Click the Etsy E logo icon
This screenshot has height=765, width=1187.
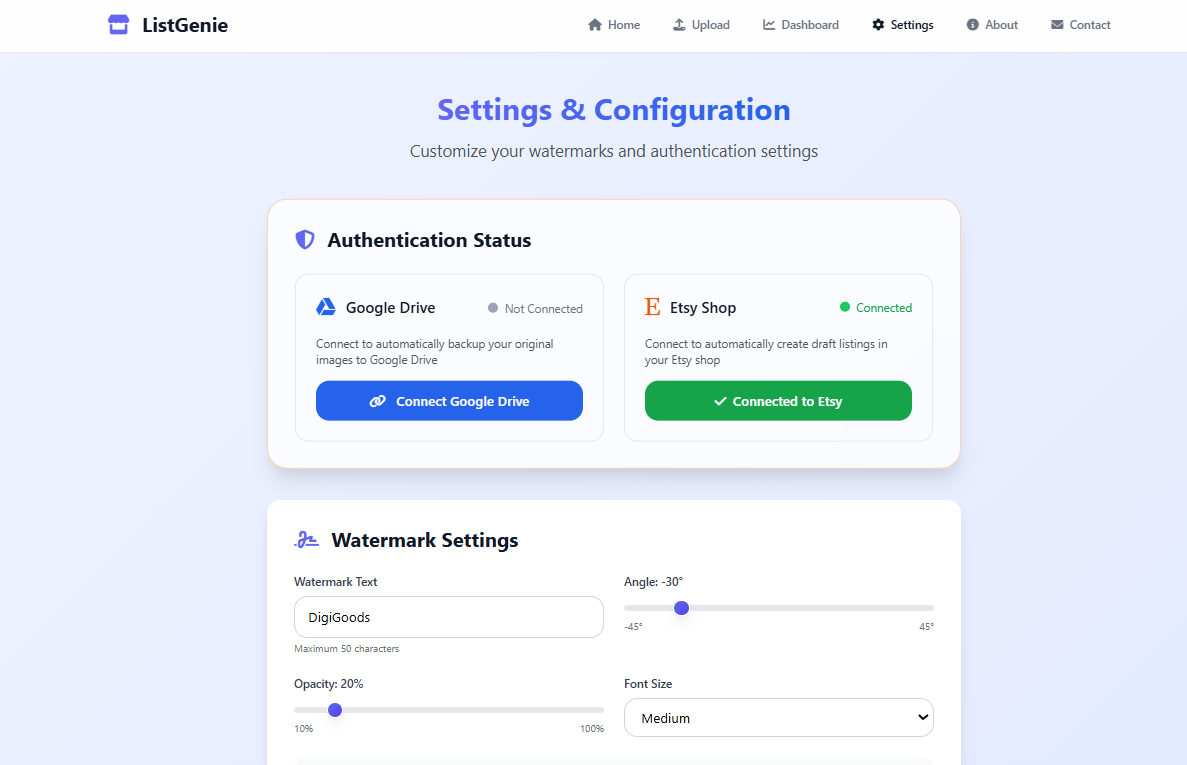pyautogui.click(x=653, y=306)
